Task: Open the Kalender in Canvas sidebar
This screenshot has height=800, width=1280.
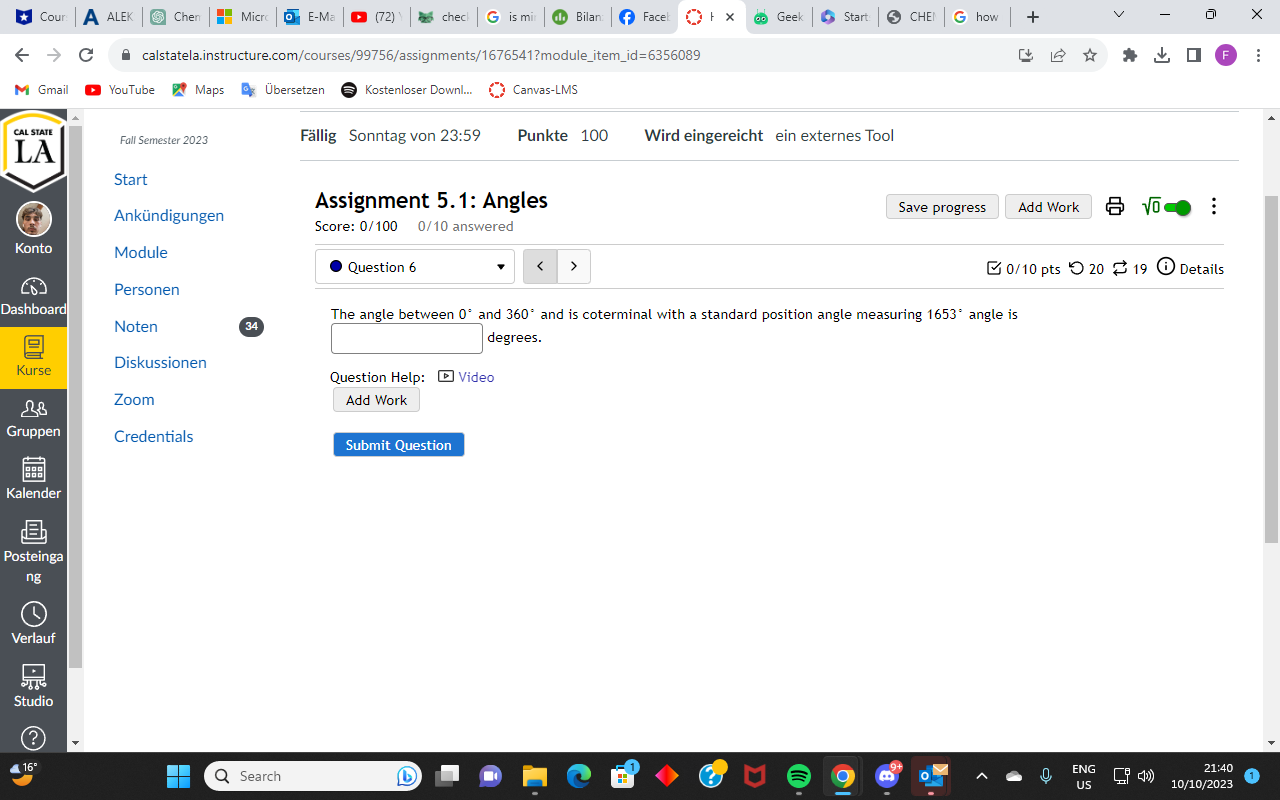Action: pos(33,479)
